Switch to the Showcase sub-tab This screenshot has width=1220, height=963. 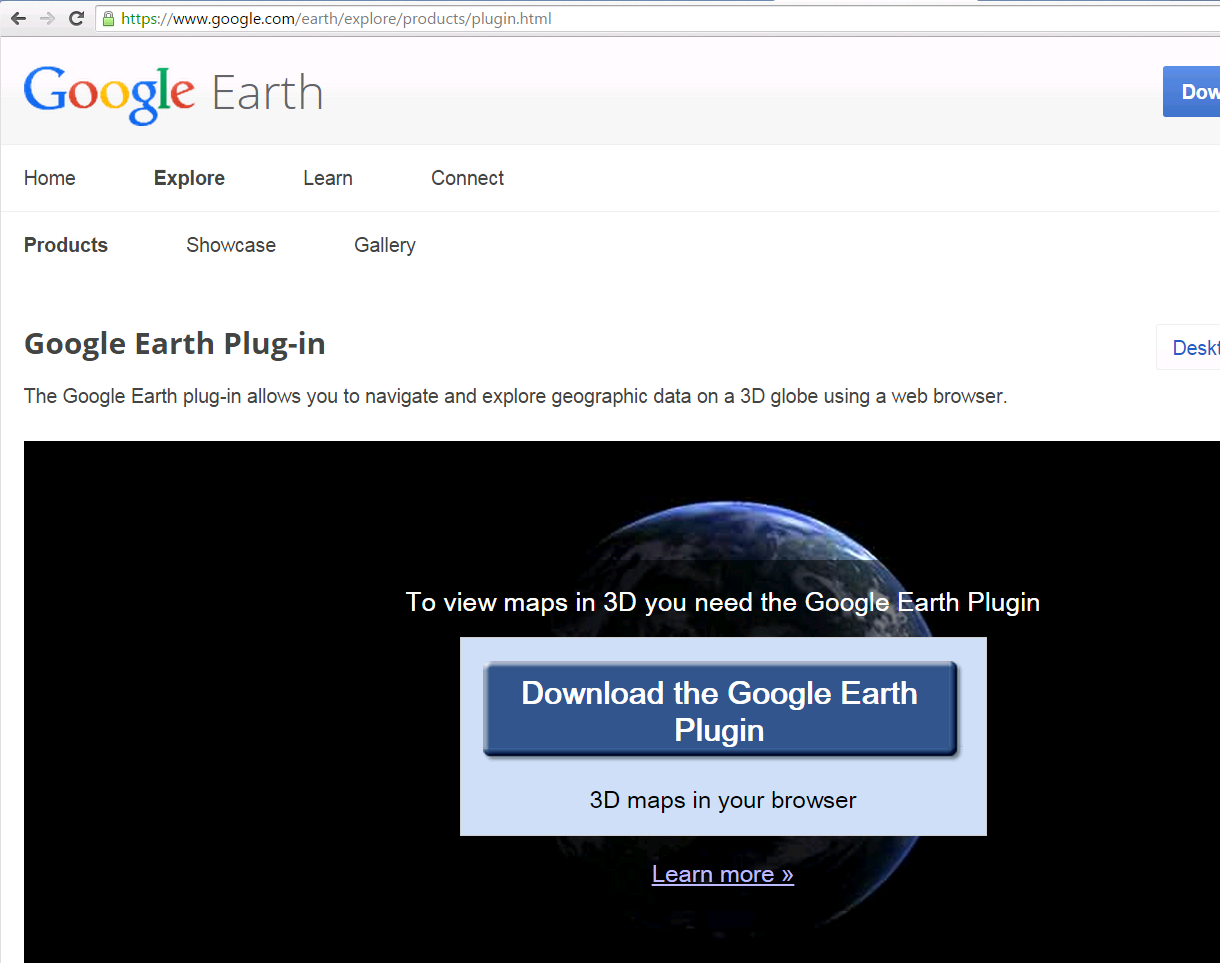[231, 245]
